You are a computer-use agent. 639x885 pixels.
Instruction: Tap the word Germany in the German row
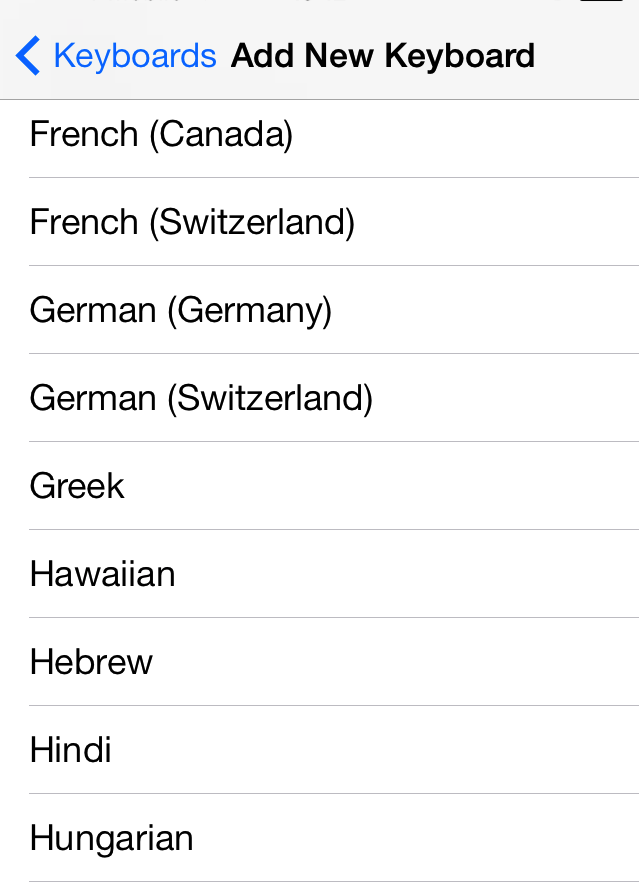click(x=248, y=310)
